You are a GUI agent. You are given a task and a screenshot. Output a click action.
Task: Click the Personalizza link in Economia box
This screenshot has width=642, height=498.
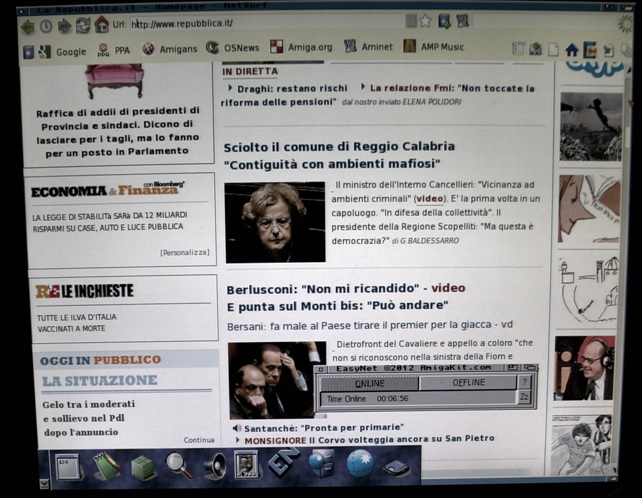184,253
